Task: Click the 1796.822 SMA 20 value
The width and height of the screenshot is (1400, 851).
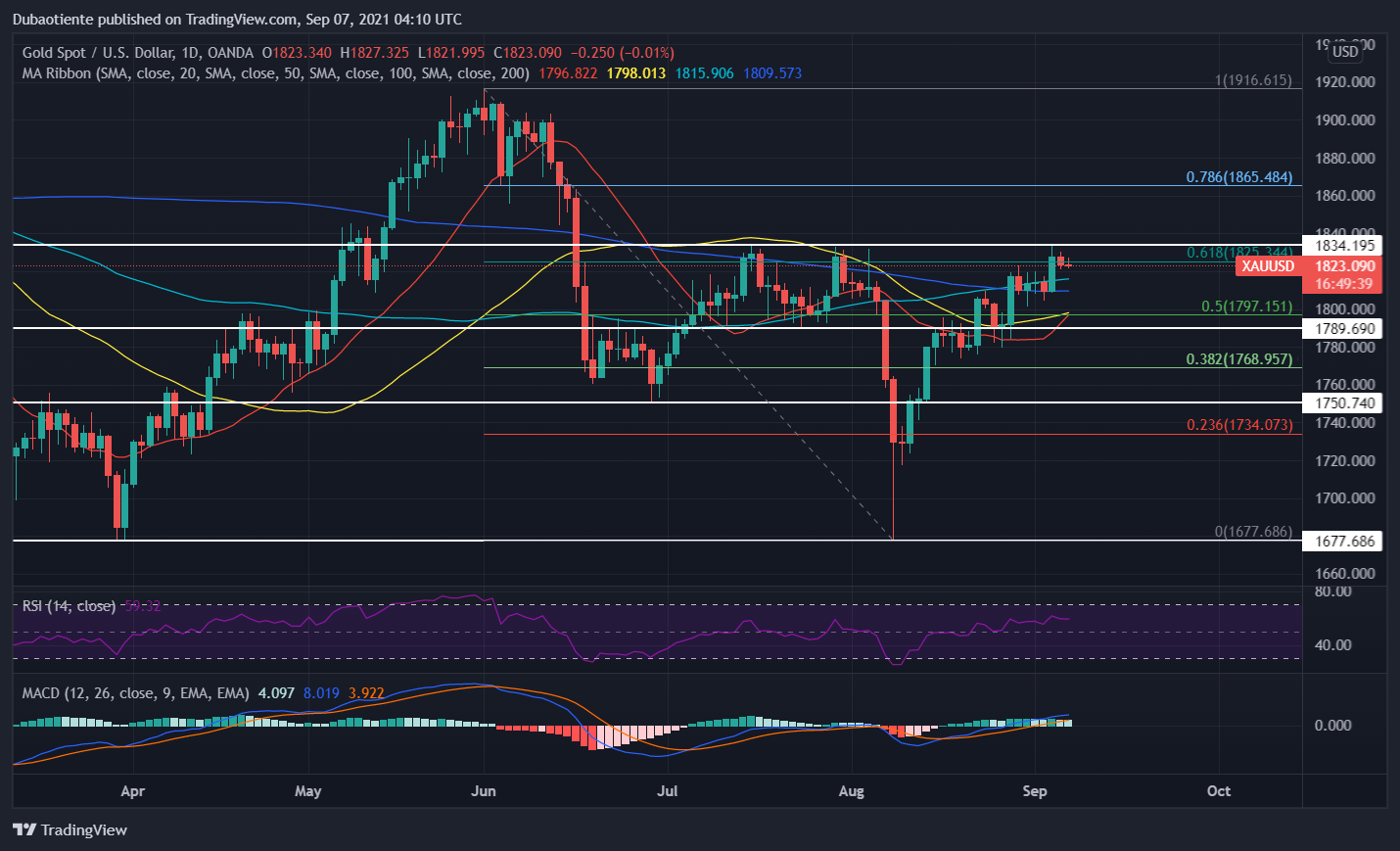Action: pyautogui.click(x=568, y=73)
